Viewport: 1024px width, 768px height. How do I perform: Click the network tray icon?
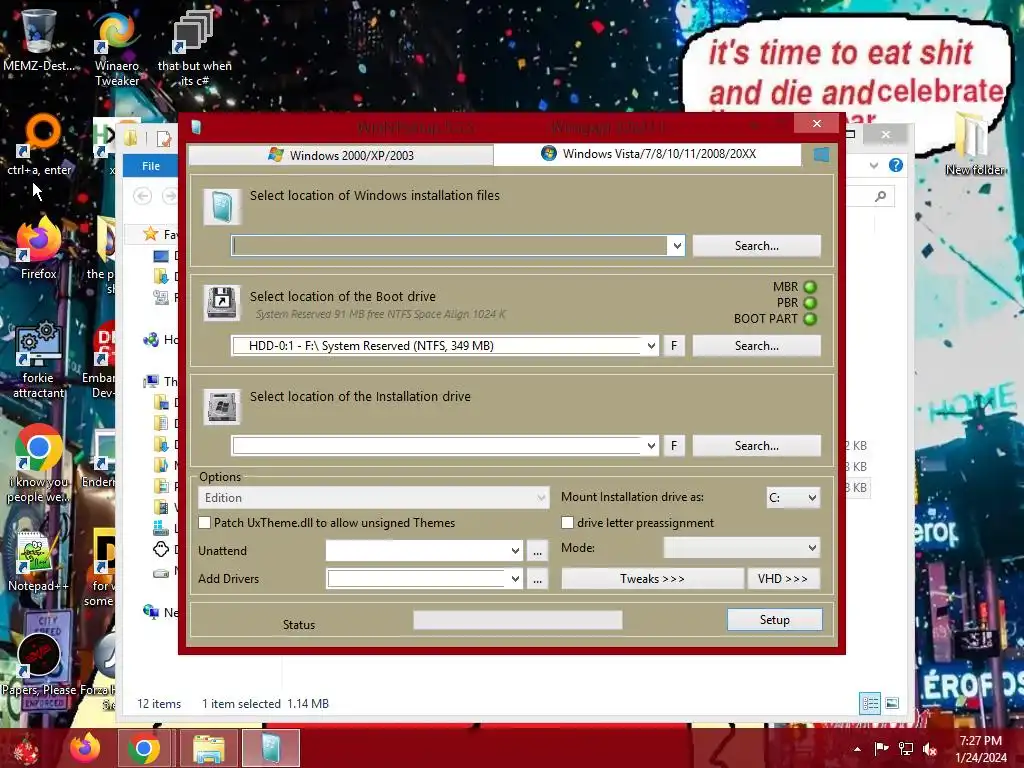906,748
